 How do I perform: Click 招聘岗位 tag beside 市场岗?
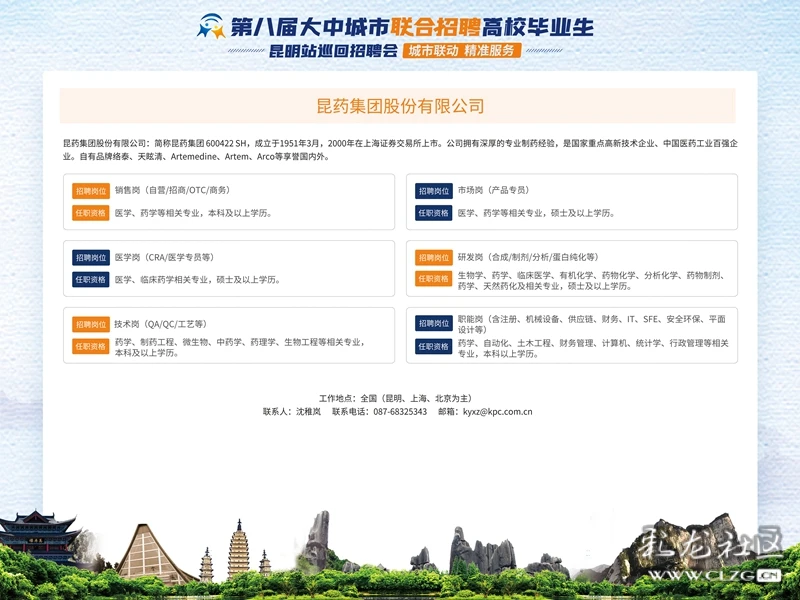coord(434,191)
